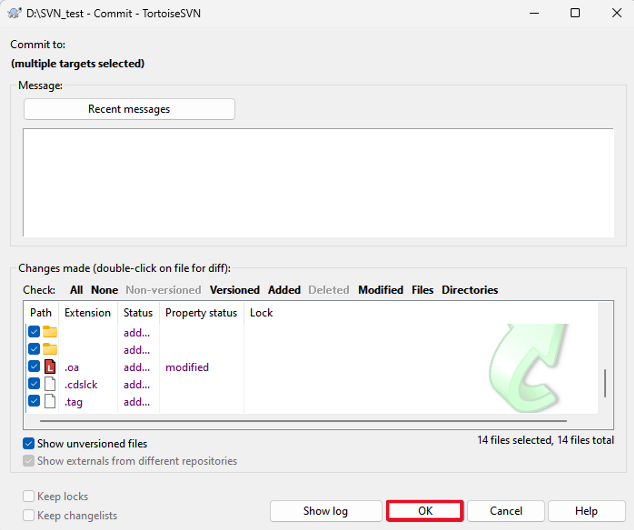The height and width of the screenshot is (530, 634).
Task: Click the .cdslck file icon
Action: (x=50, y=384)
